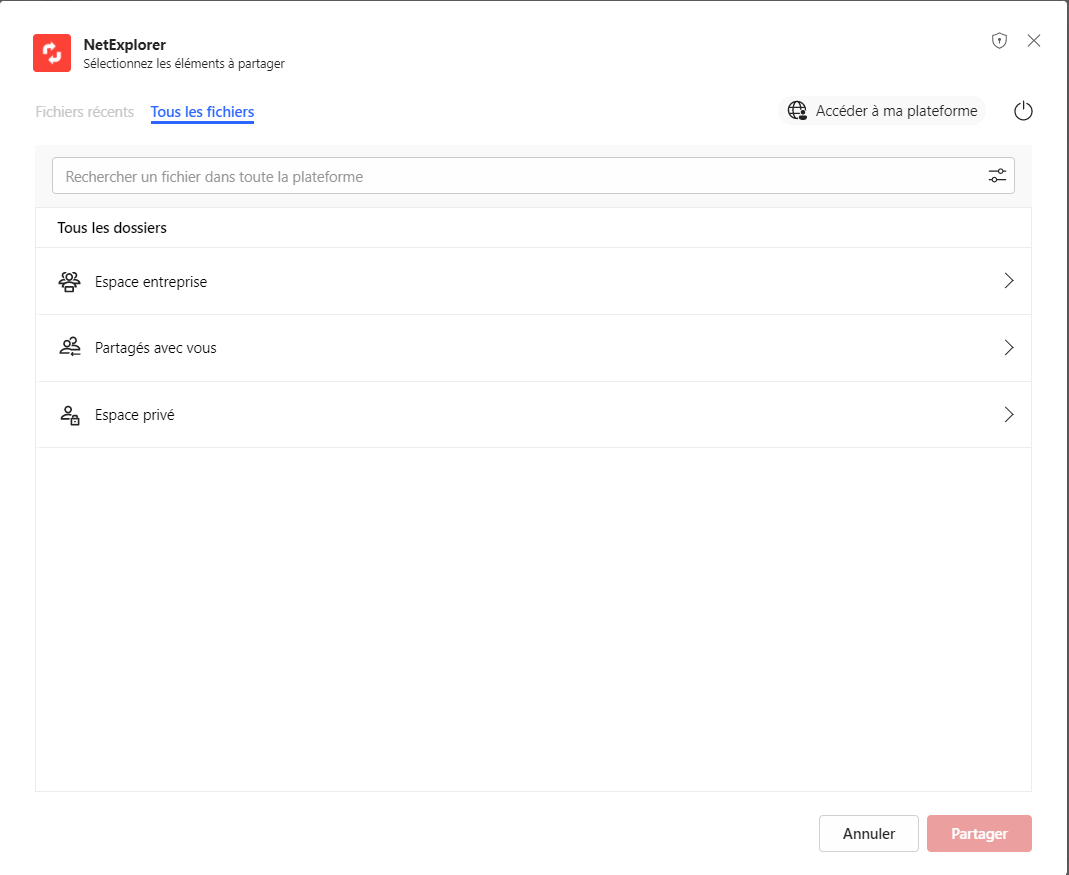Click the shield security icon
This screenshot has width=1069, height=875.
pos(998,41)
